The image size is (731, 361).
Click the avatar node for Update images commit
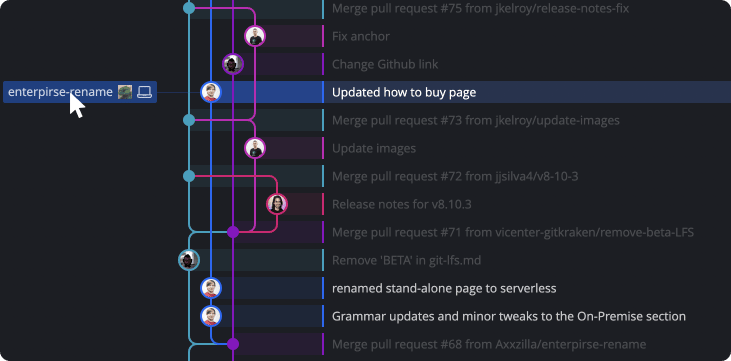click(x=255, y=148)
